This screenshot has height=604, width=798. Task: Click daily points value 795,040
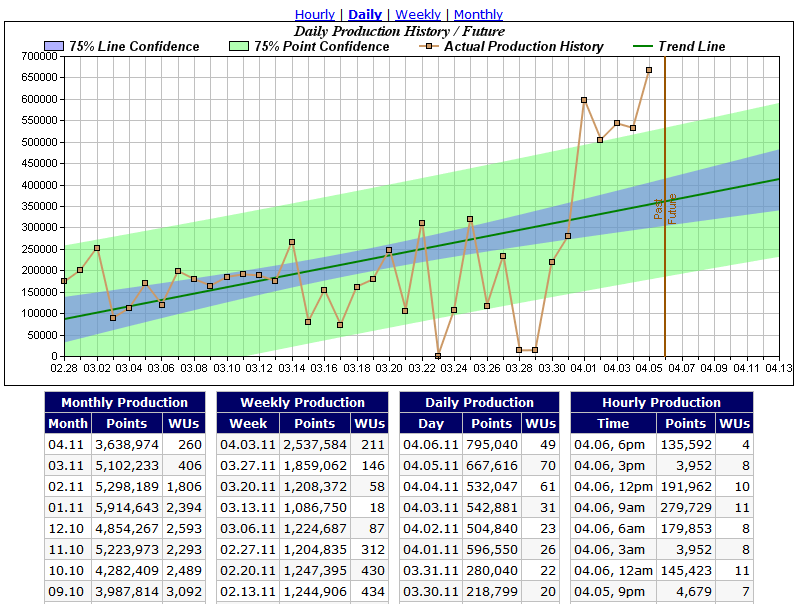492,445
